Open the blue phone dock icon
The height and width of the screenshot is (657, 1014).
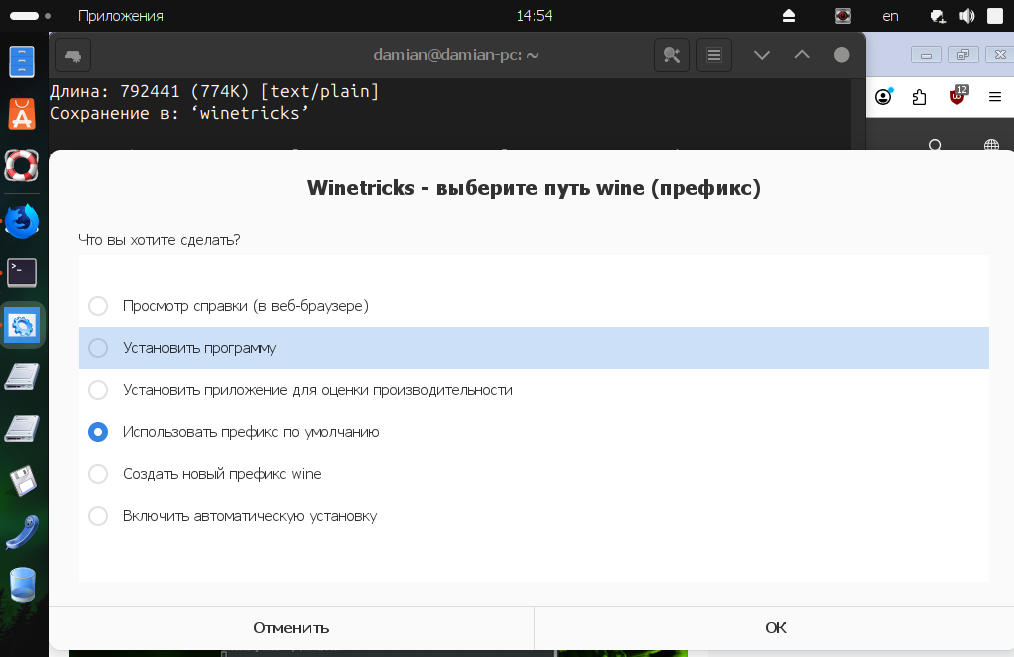[23, 533]
